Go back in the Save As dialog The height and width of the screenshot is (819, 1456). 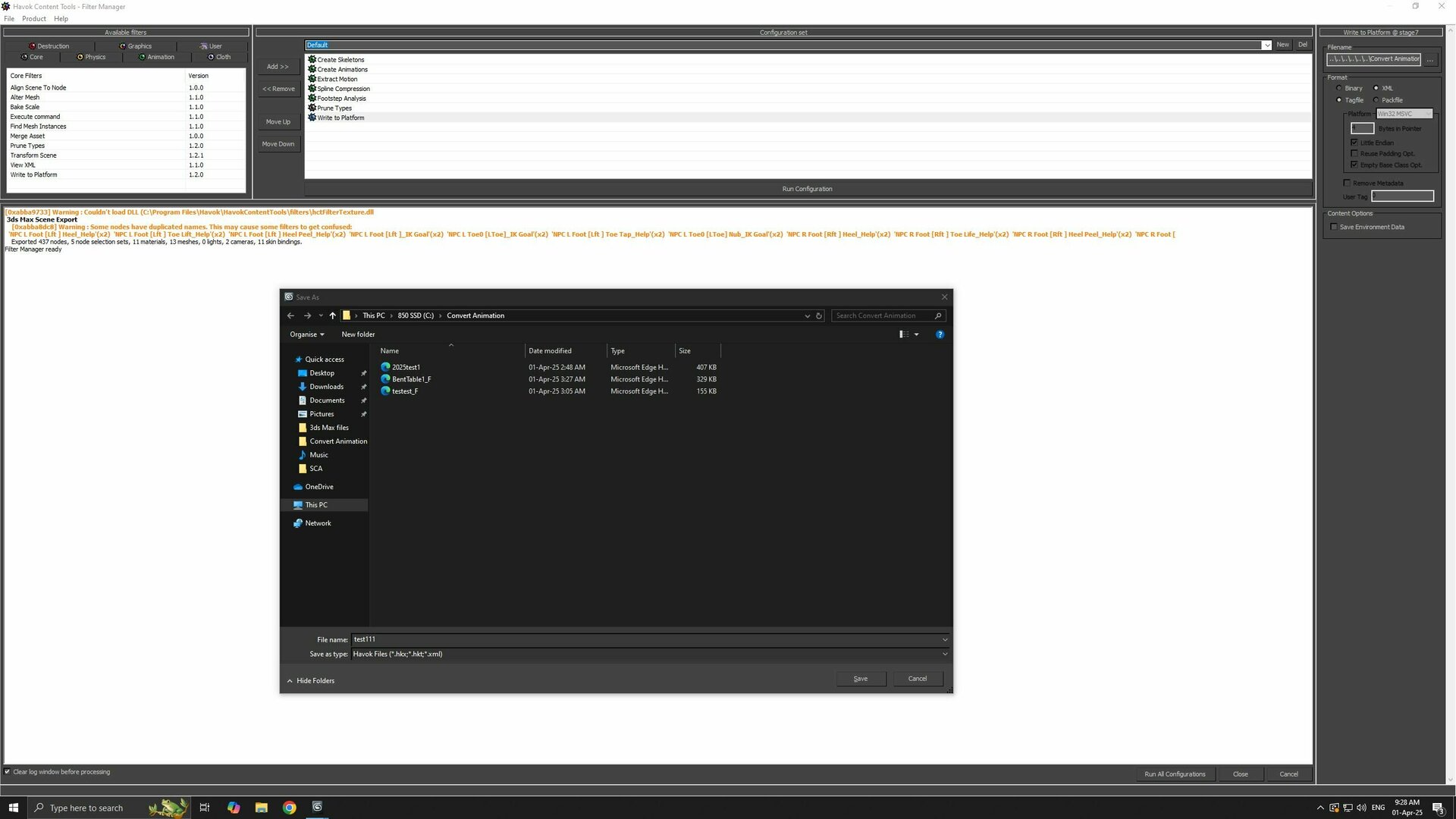290,315
